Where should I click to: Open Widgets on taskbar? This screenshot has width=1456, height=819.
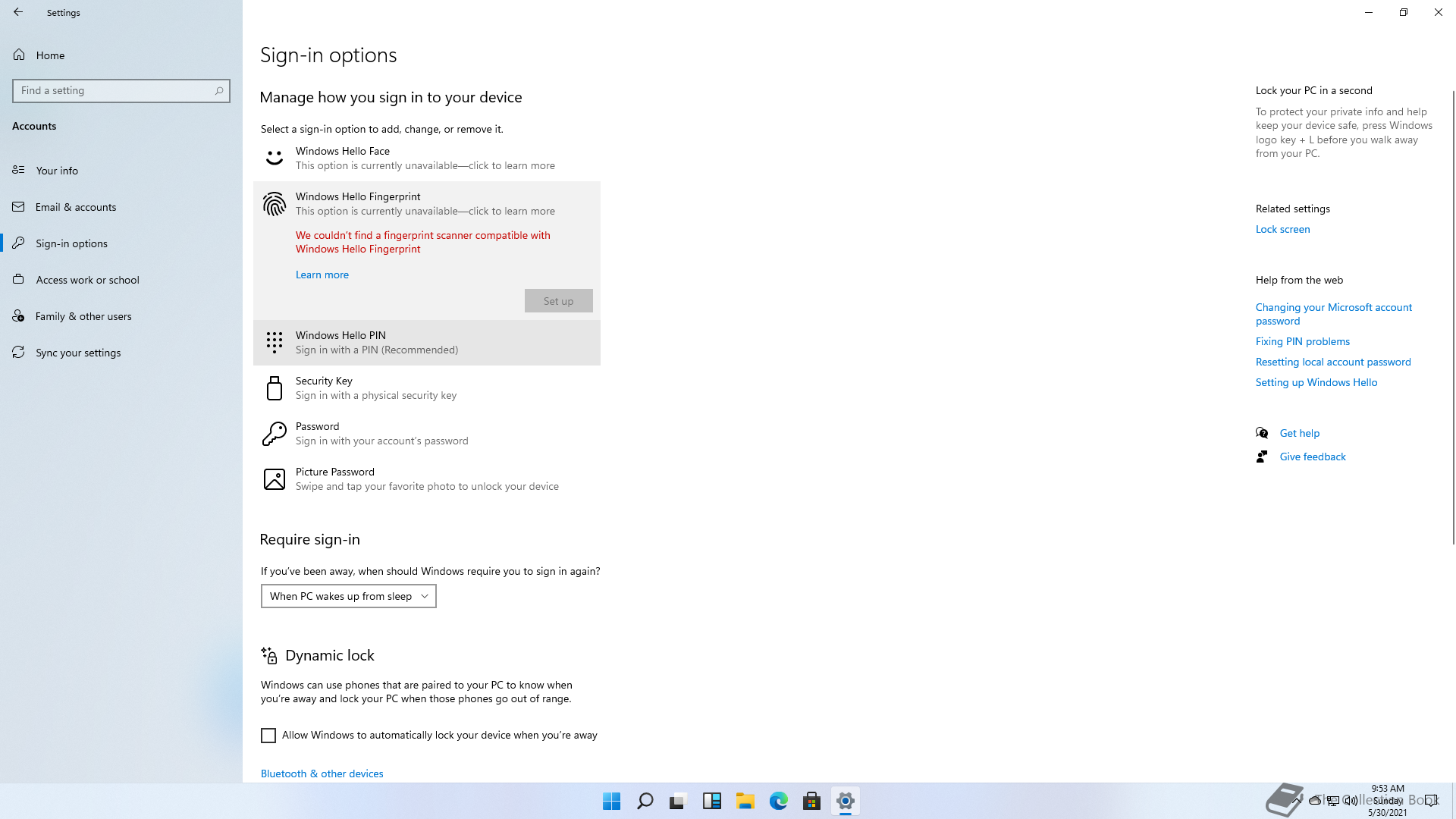click(711, 801)
